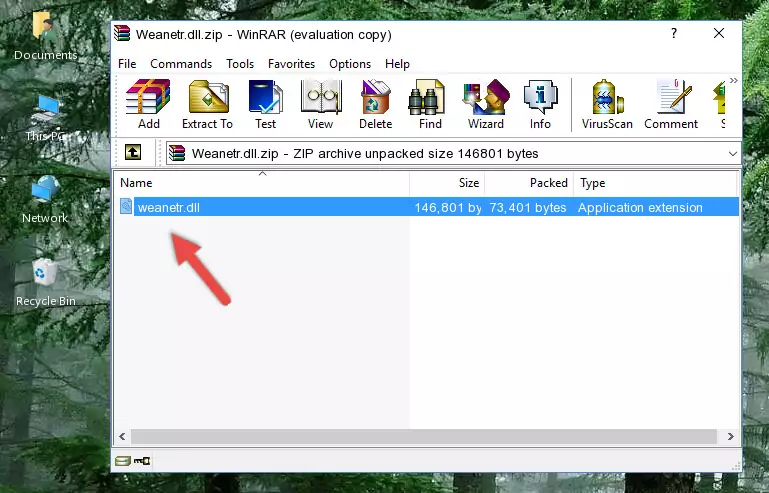Open the Commands menu
This screenshot has height=493, width=769.
tap(181, 64)
